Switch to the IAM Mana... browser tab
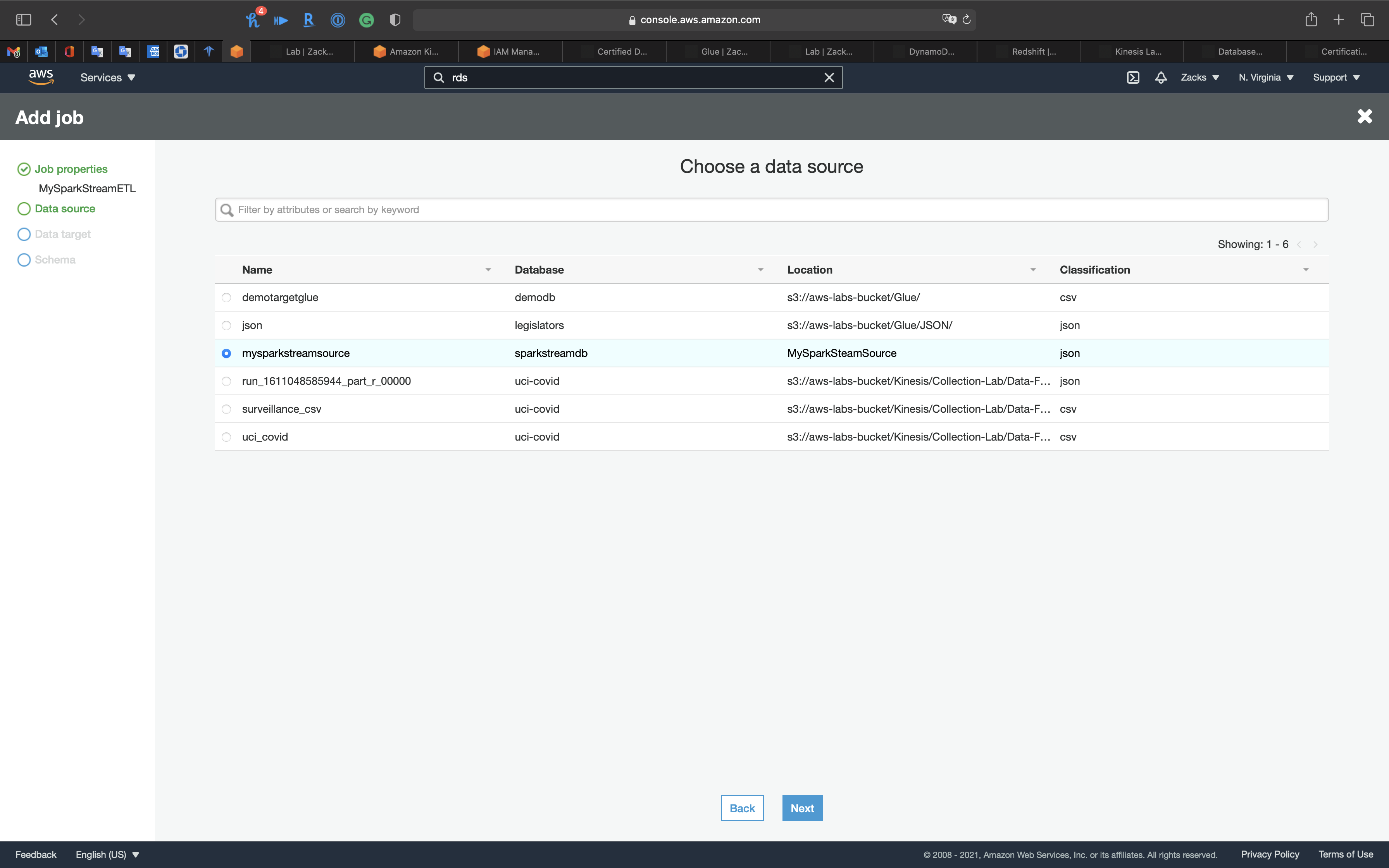The width and height of the screenshot is (1389, 868). pos(510,52)
